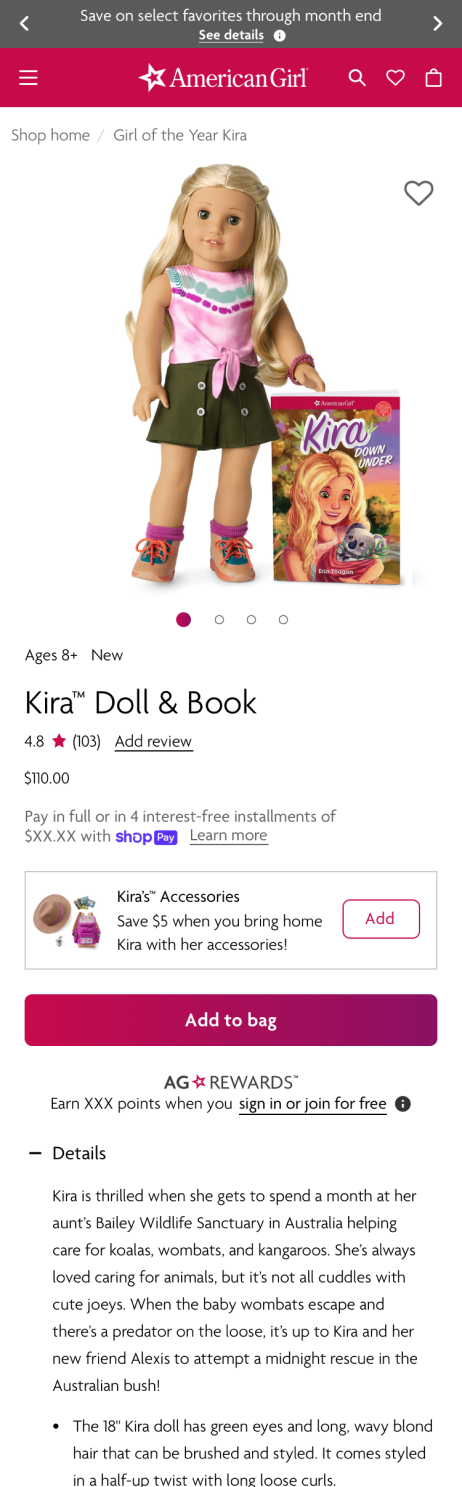Click info icon beside AG Rewards sign-in
This screenshot has height=1487, width=462.
[403, 1104]
